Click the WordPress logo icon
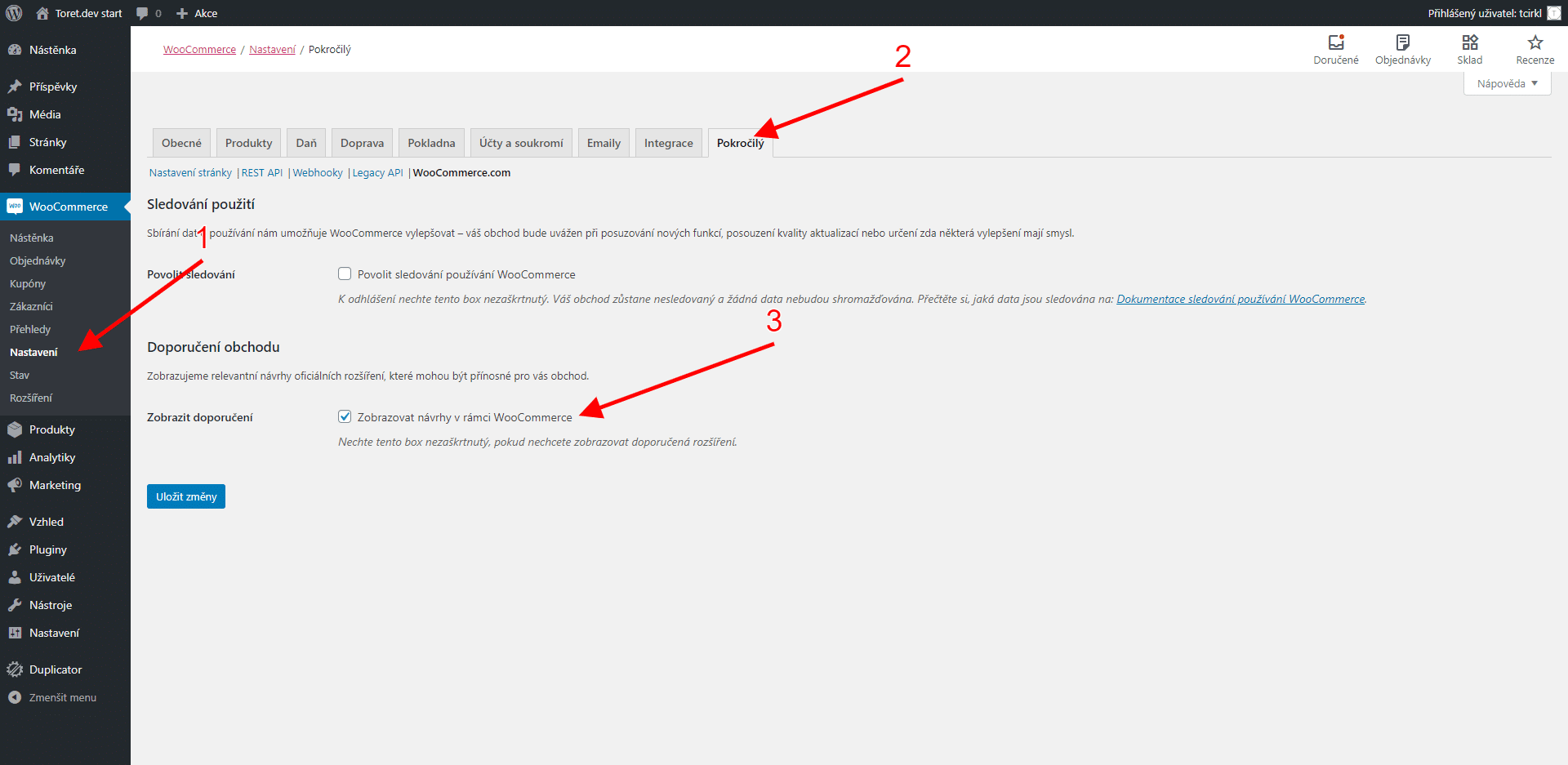Viewport: 1568px width, 765px height. [x=14, y=13]
